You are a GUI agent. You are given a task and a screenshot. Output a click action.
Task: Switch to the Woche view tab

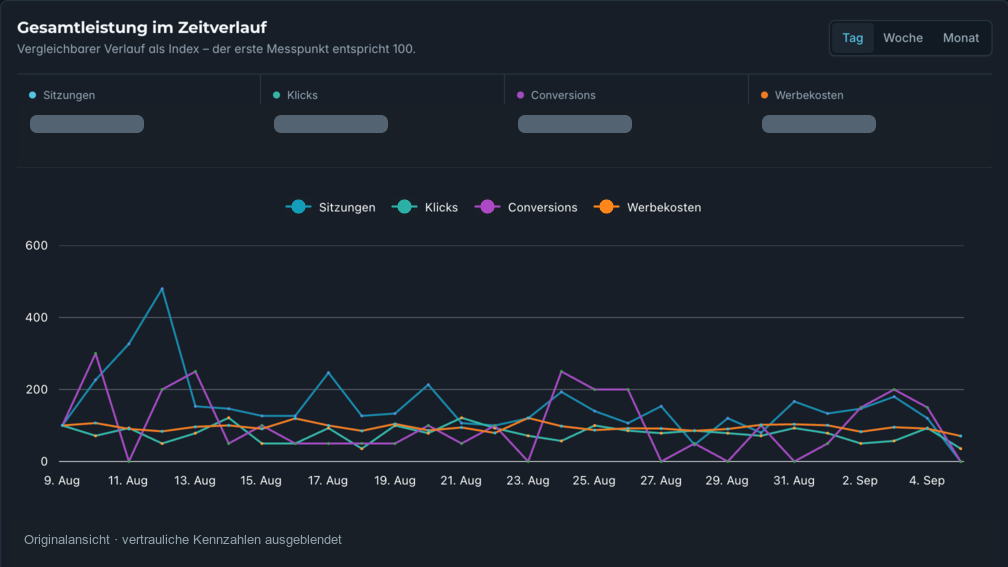[x=903, y=38]
